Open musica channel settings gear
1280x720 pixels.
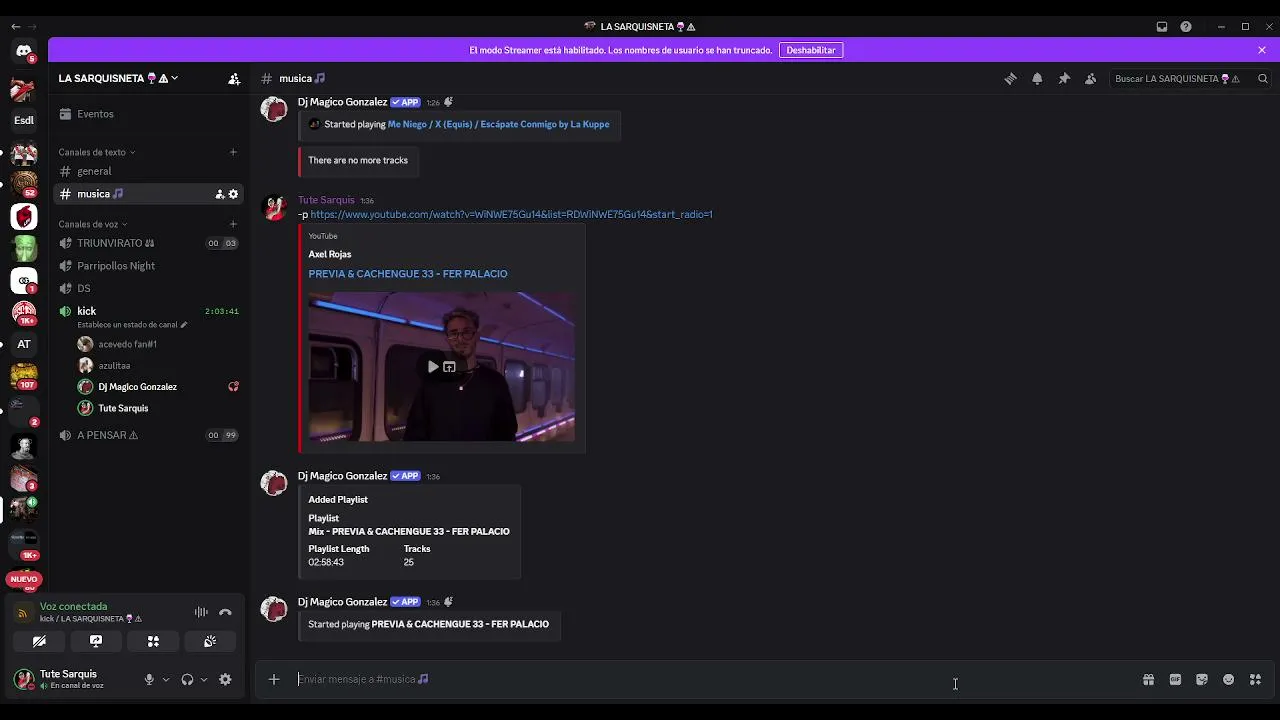[234, 194]
